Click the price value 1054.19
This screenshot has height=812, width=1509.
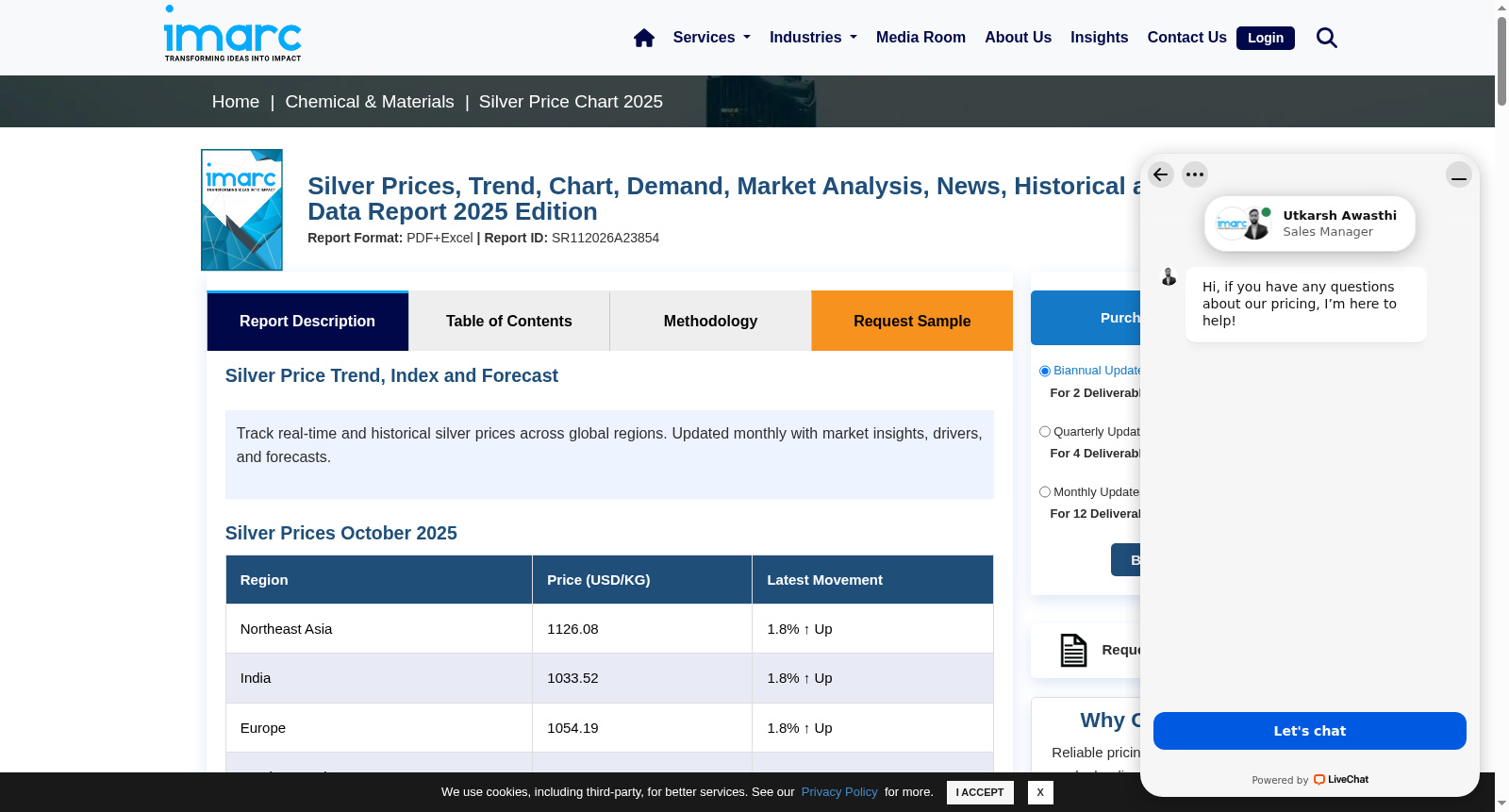pyautogui.click(x=572, y=728)
